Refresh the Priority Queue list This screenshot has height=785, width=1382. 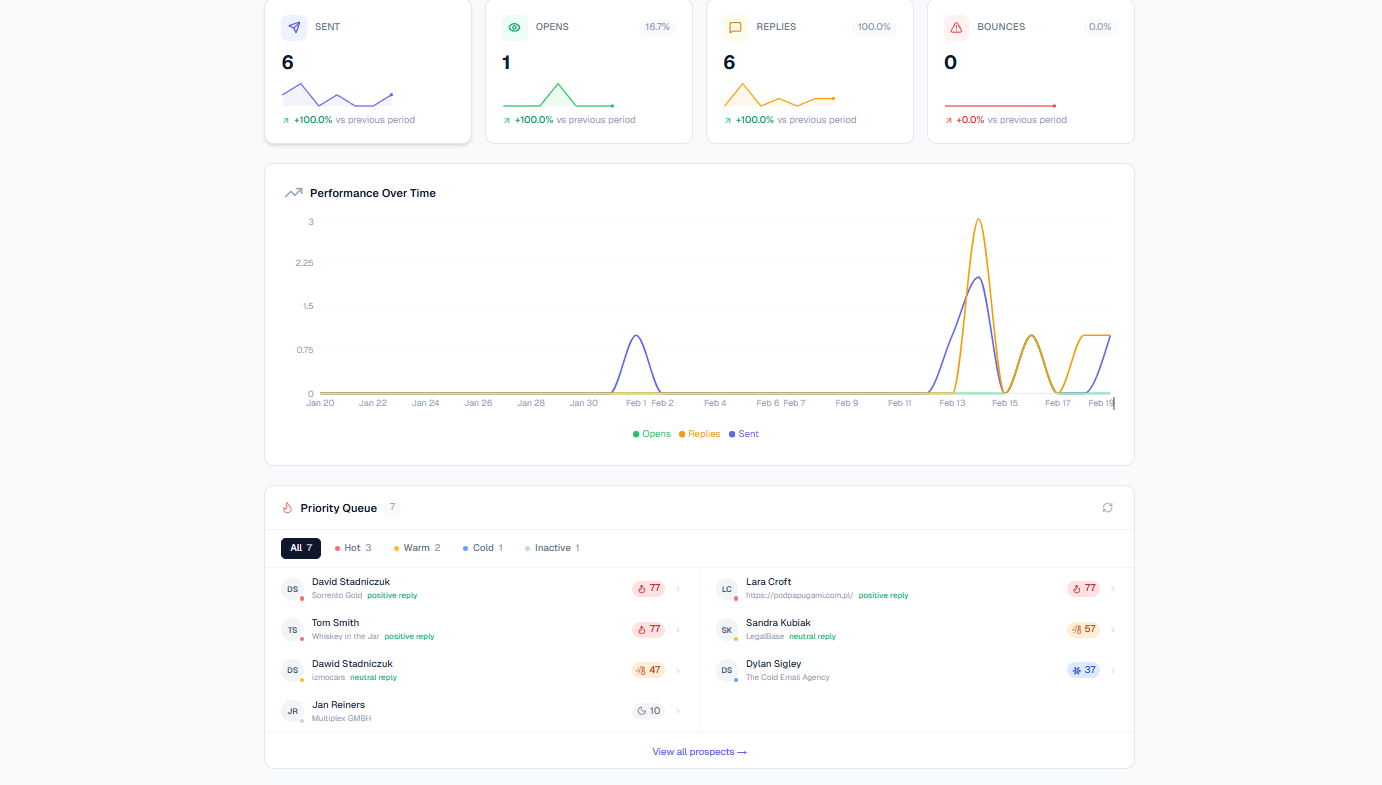pyautogui.click(x=1107, y=507)
